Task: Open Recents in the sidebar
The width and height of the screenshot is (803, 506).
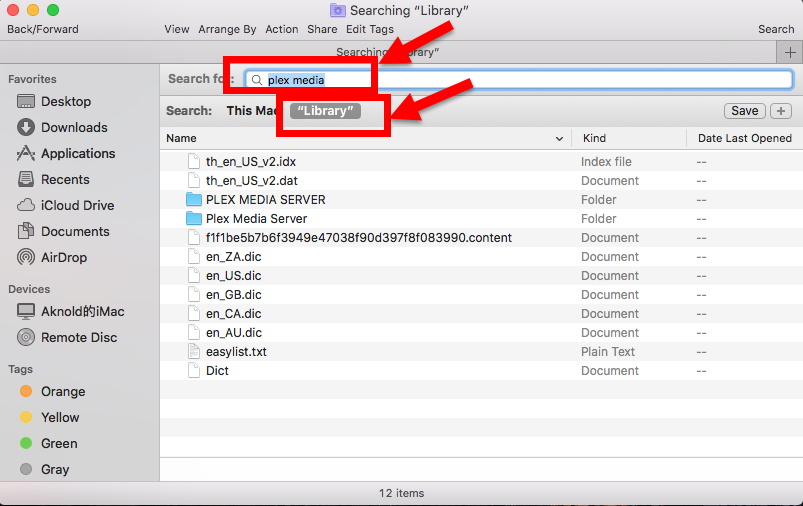Action: click(26, 180)
